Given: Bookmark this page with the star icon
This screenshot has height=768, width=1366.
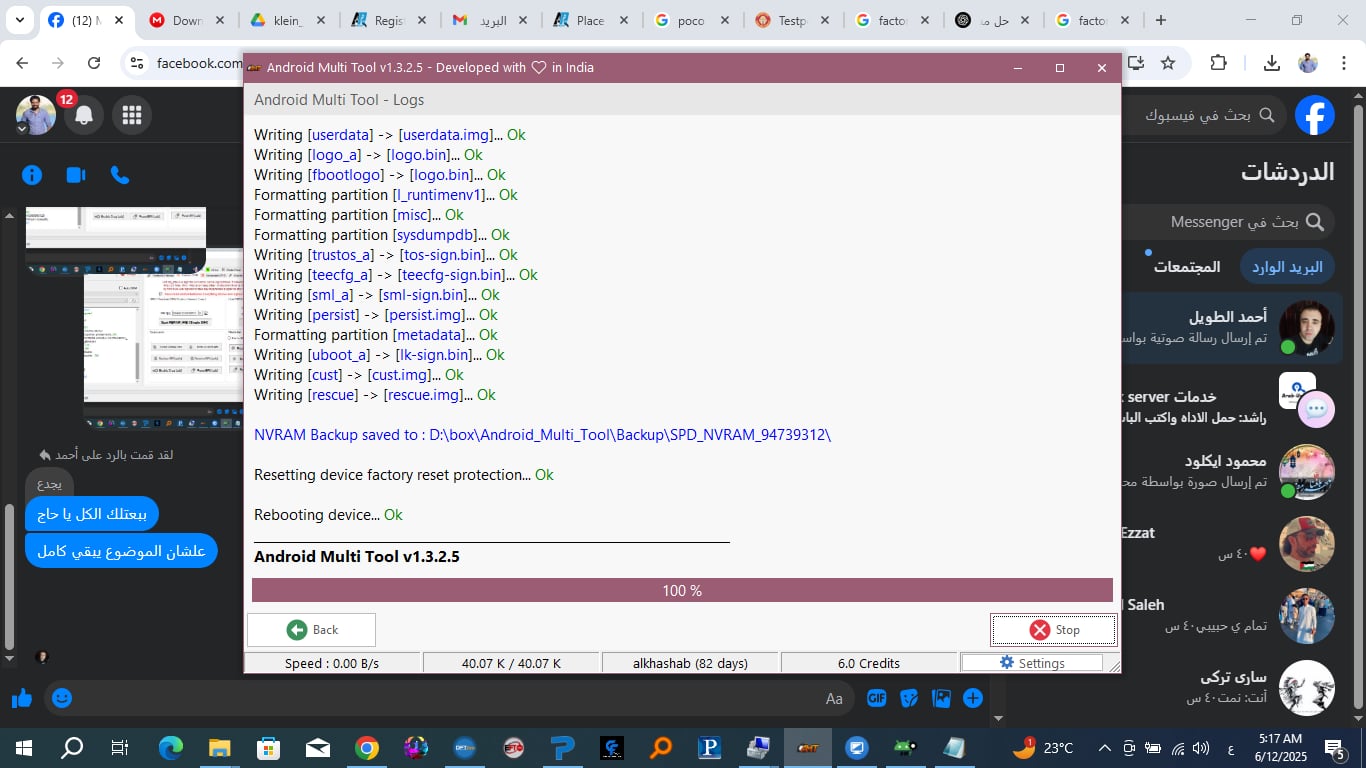Looking at the screenshot, I should [x=1168, y=63].
